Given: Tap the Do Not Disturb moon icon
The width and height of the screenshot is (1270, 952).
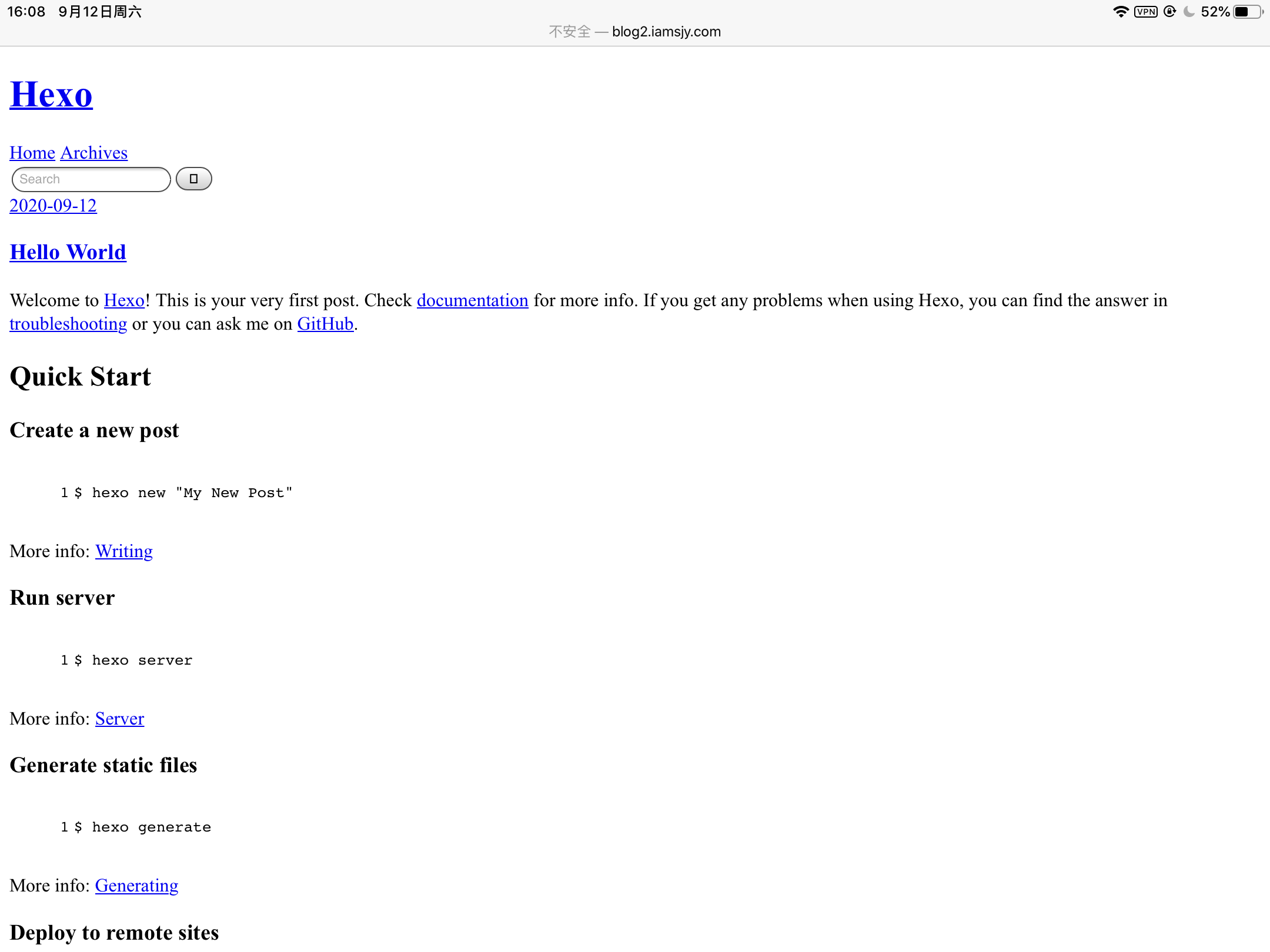Looking at the screenshot, I should (x=1189, y=12).
